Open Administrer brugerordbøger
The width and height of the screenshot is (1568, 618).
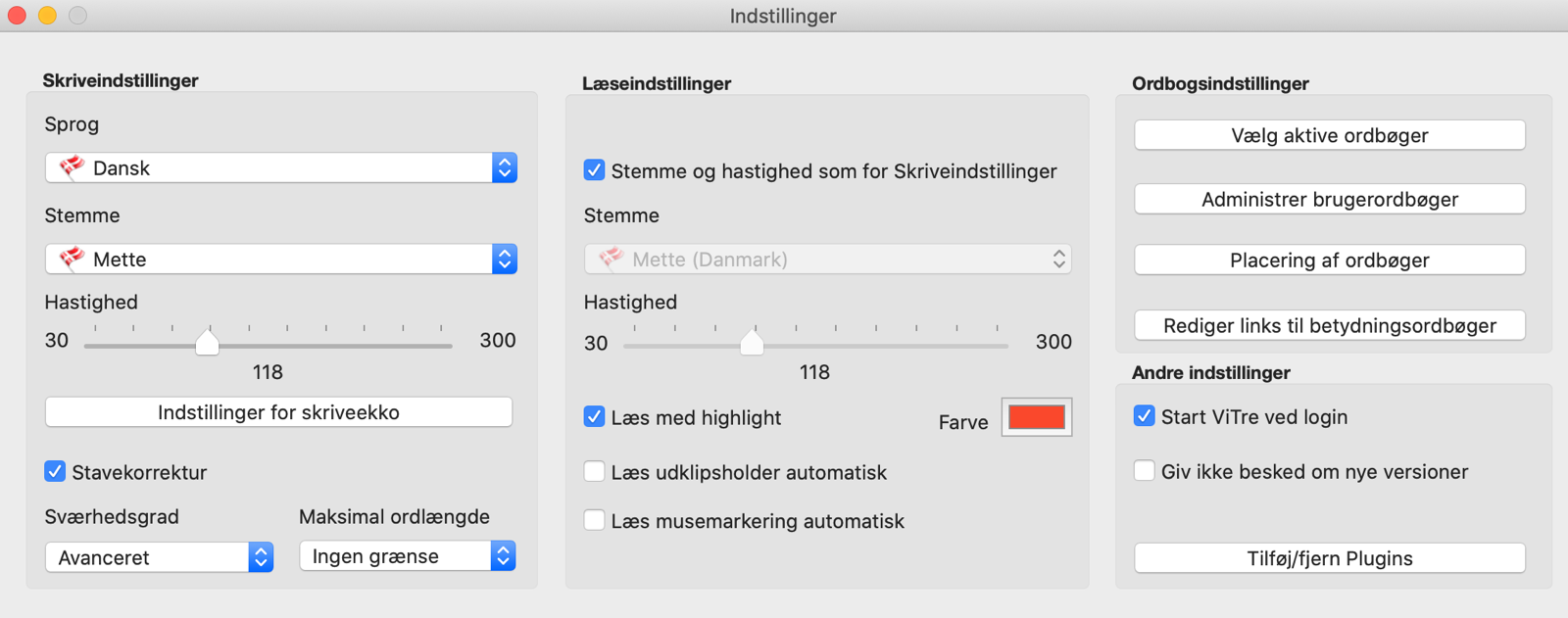pyautogui.click(x=1329, y=198)
